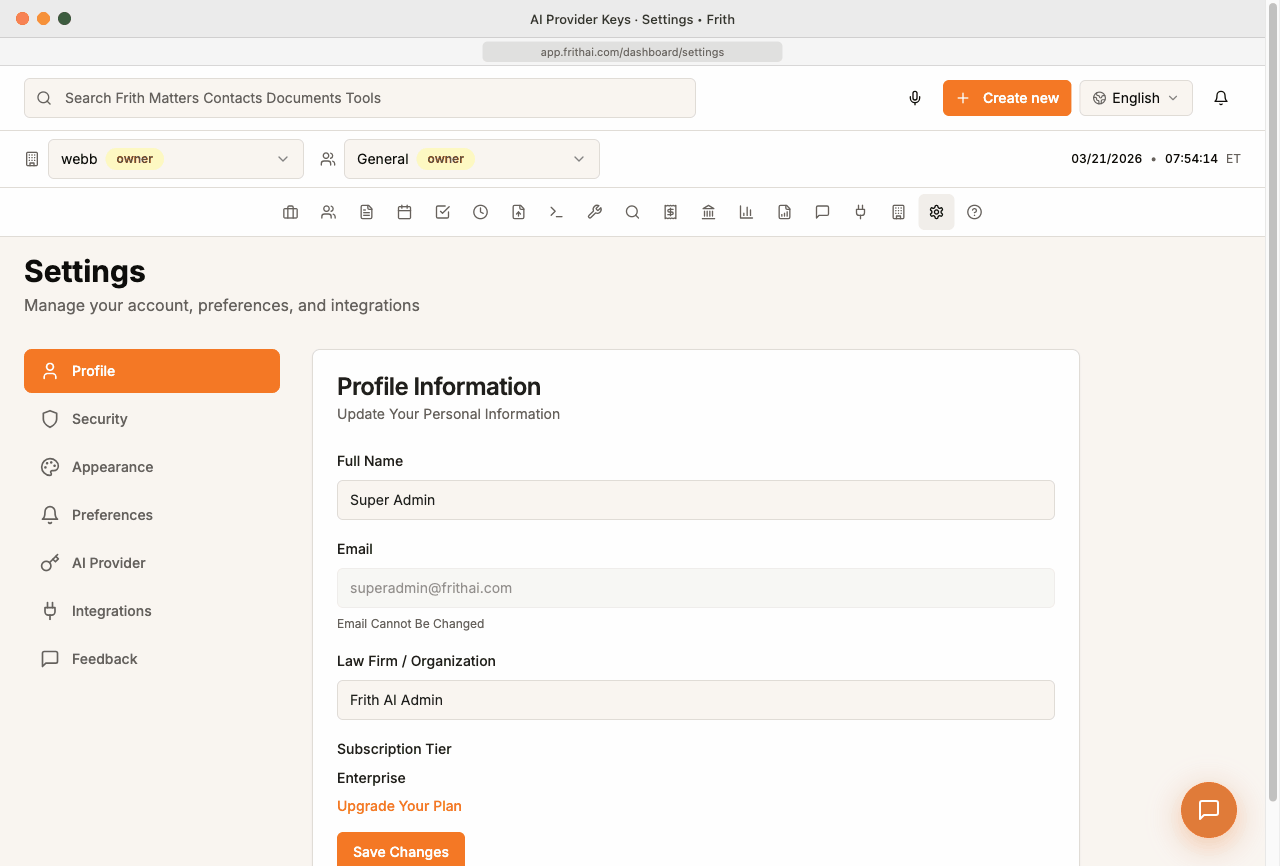Viewport: 1280px width, 866px height.
Task: Open the AI Provider settings section
Action: (151, 563)
